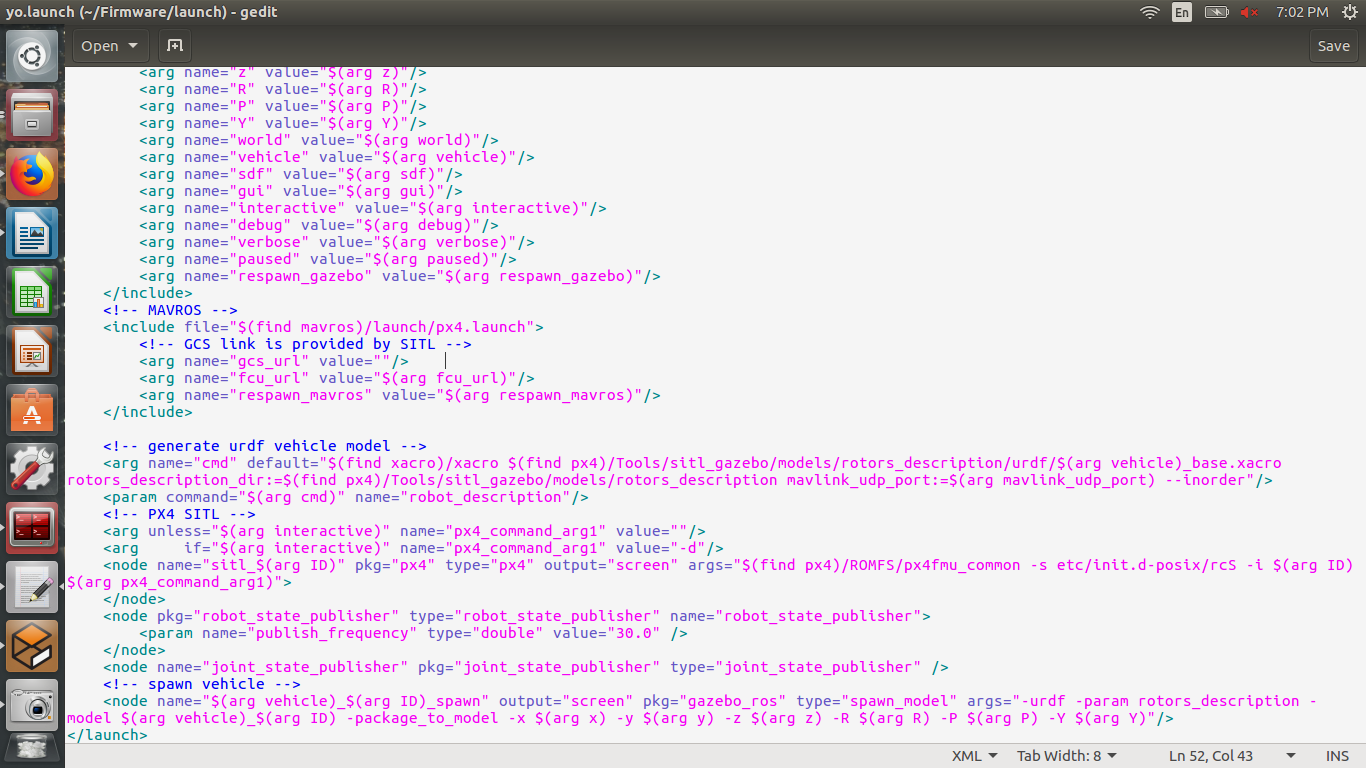The image size is (1366, 768).
Task: Click the arg name="world" line
Action: 318,140
